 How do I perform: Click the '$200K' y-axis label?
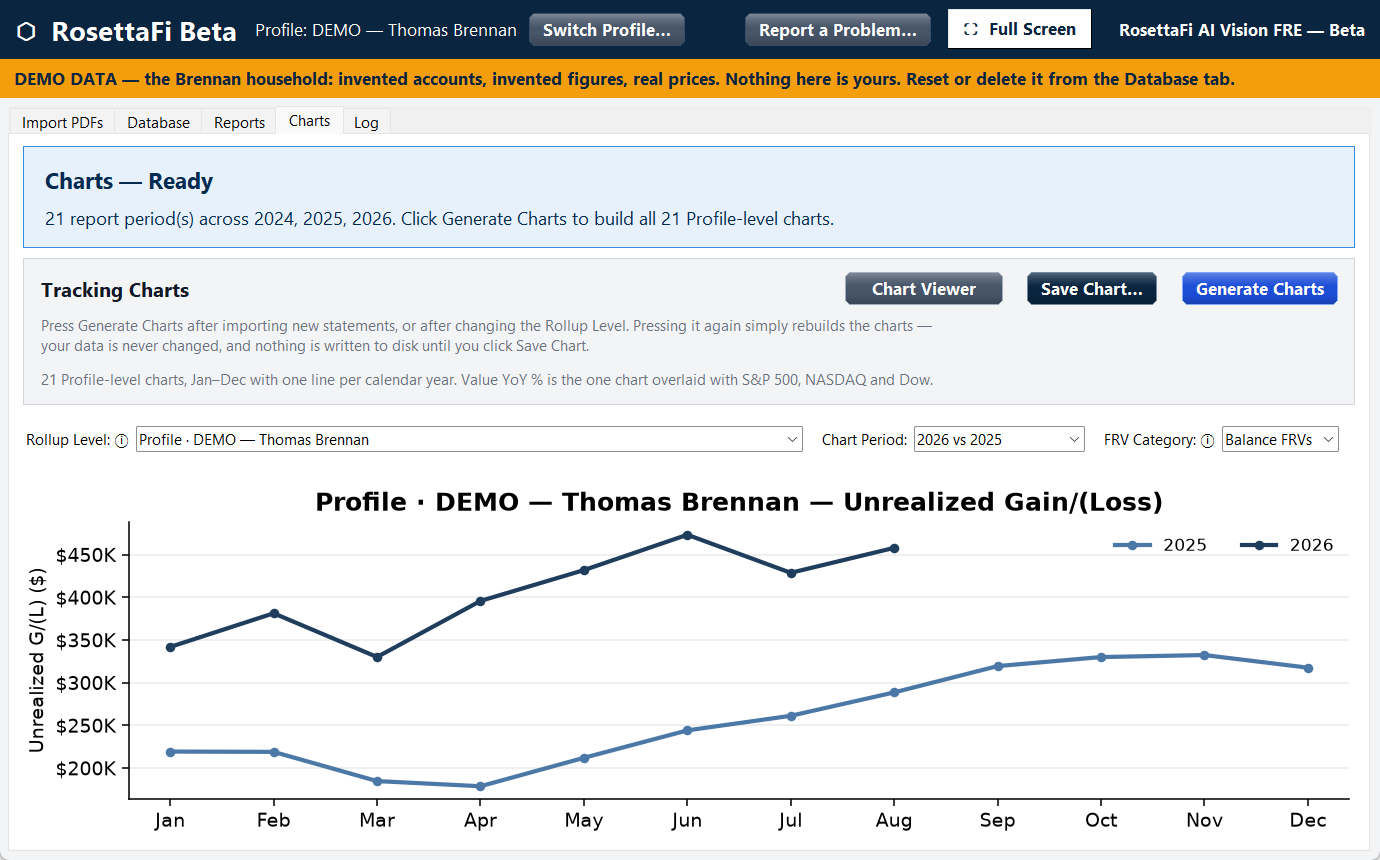(x=85, y=768)
